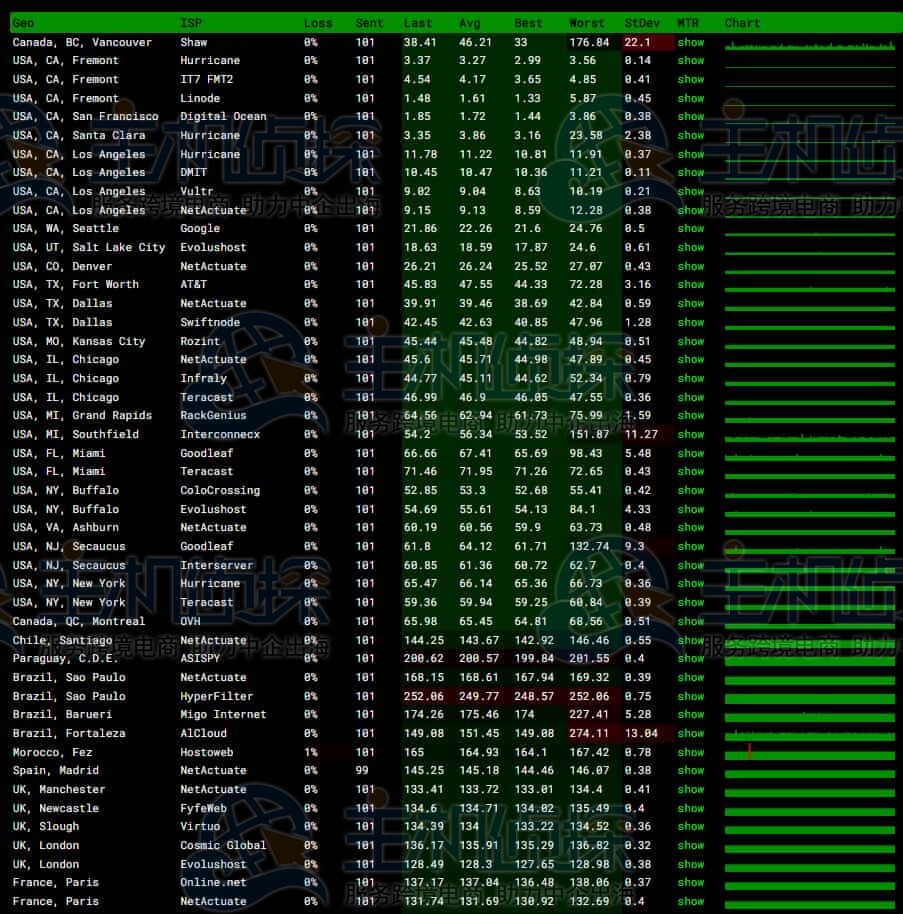Click the Vancouver Shaw latency chart
Image resolution: width=903 pixels, height=914 pixels.
point(810,44)
